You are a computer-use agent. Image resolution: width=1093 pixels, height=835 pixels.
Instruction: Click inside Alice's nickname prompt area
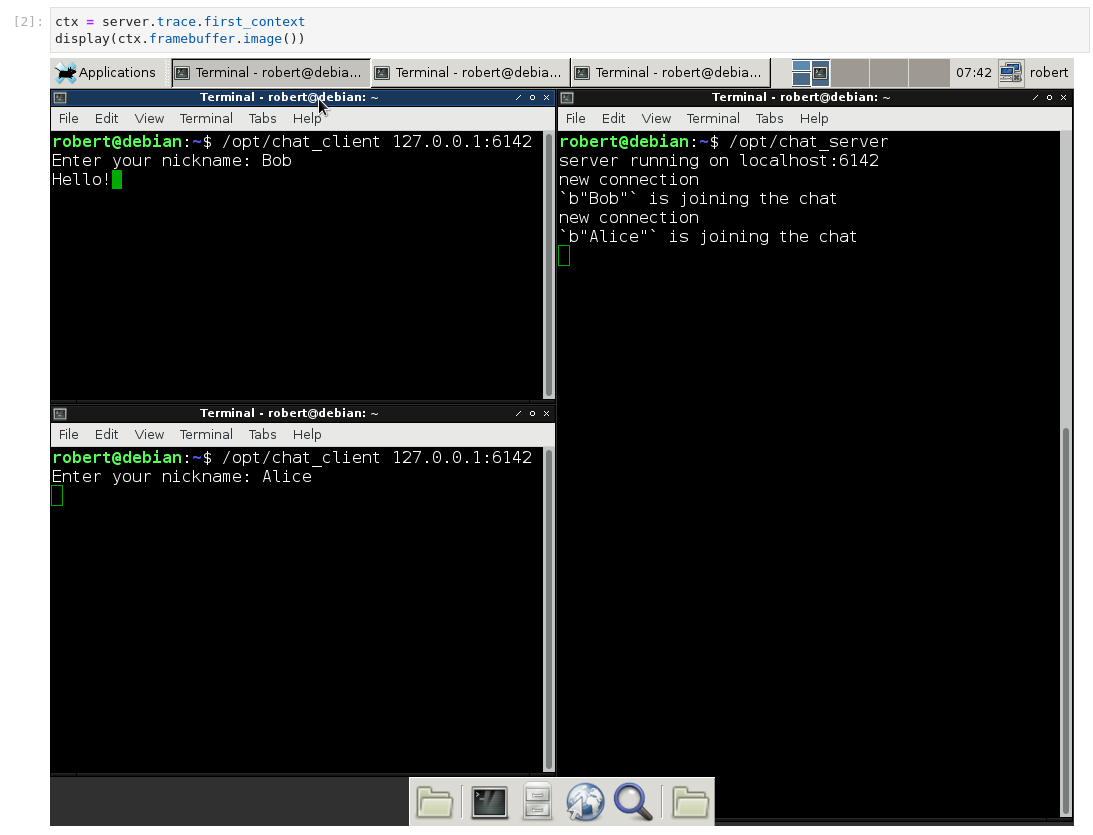[200, 477]
